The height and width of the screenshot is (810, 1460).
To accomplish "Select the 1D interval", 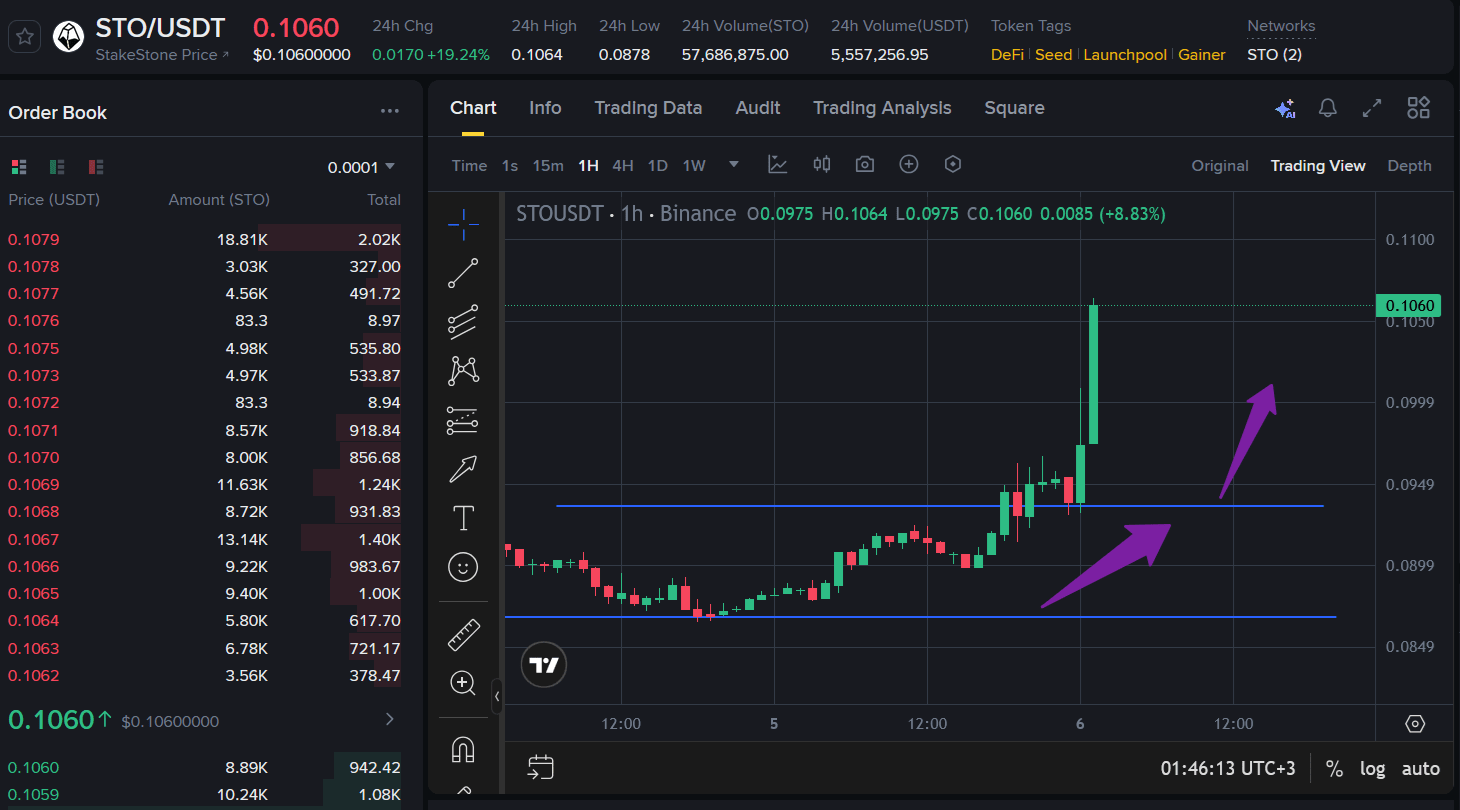I will (x=657, y=166).
